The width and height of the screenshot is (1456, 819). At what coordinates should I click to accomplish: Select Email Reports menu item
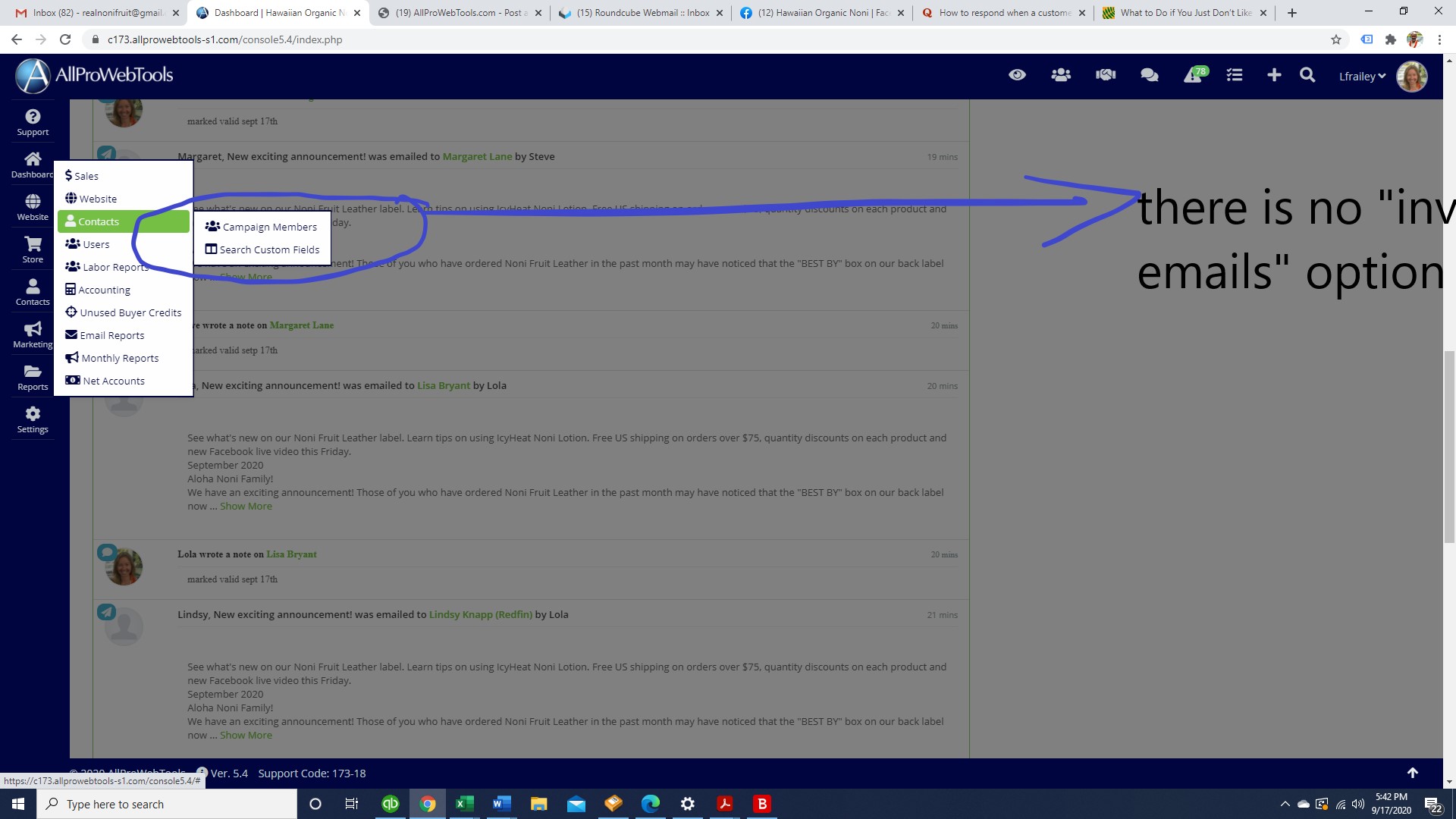[x=124, y=335]
